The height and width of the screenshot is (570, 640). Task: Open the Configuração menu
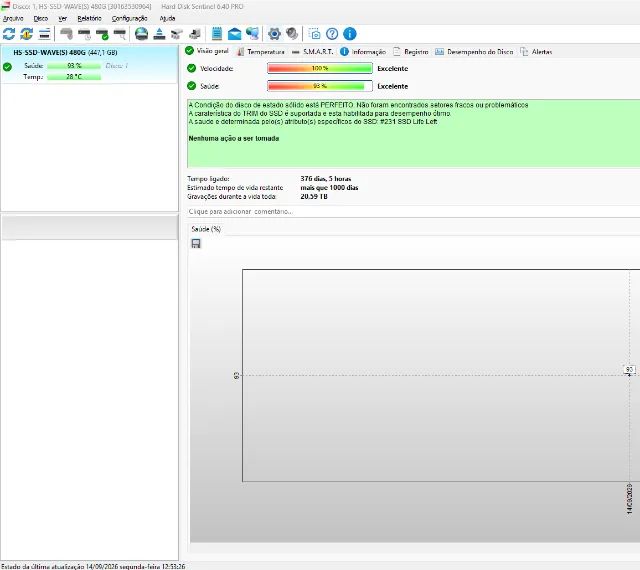(x=129, y=18)
